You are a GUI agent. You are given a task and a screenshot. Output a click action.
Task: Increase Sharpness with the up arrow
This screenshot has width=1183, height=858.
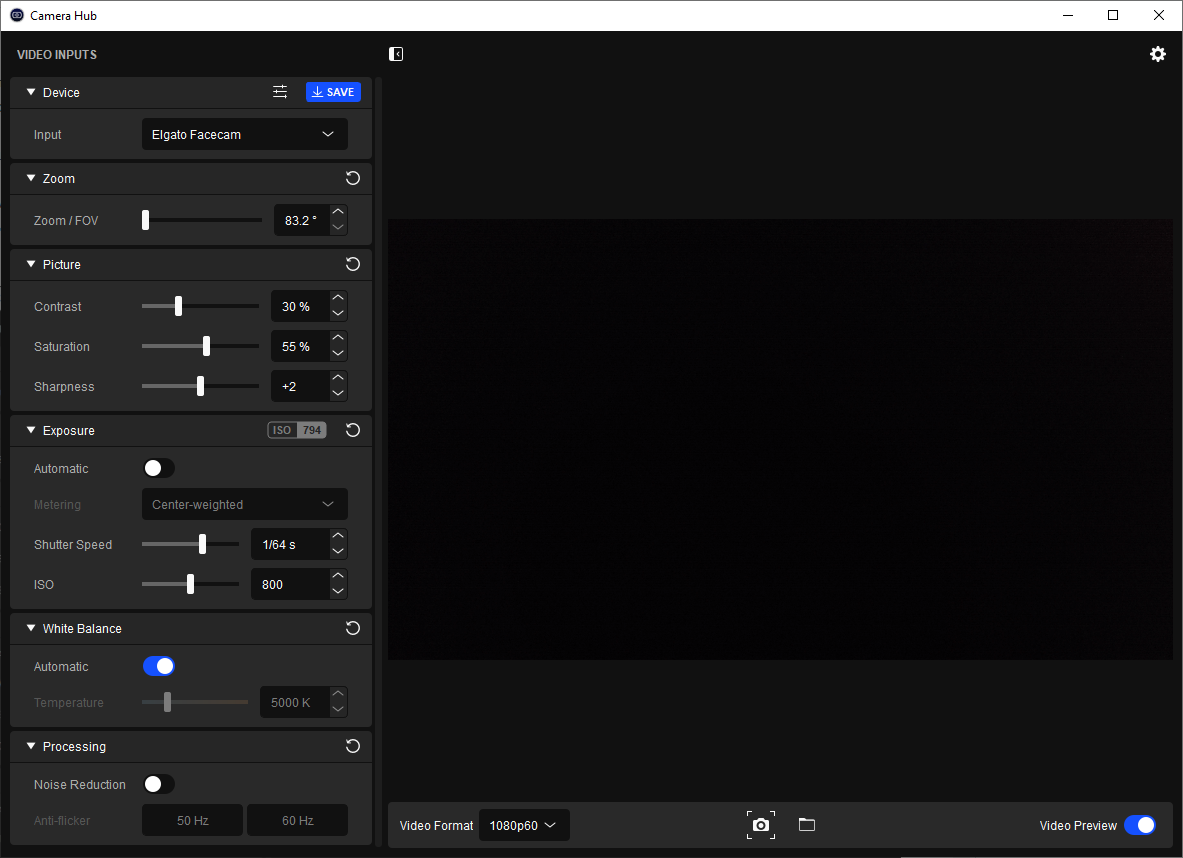338,378
